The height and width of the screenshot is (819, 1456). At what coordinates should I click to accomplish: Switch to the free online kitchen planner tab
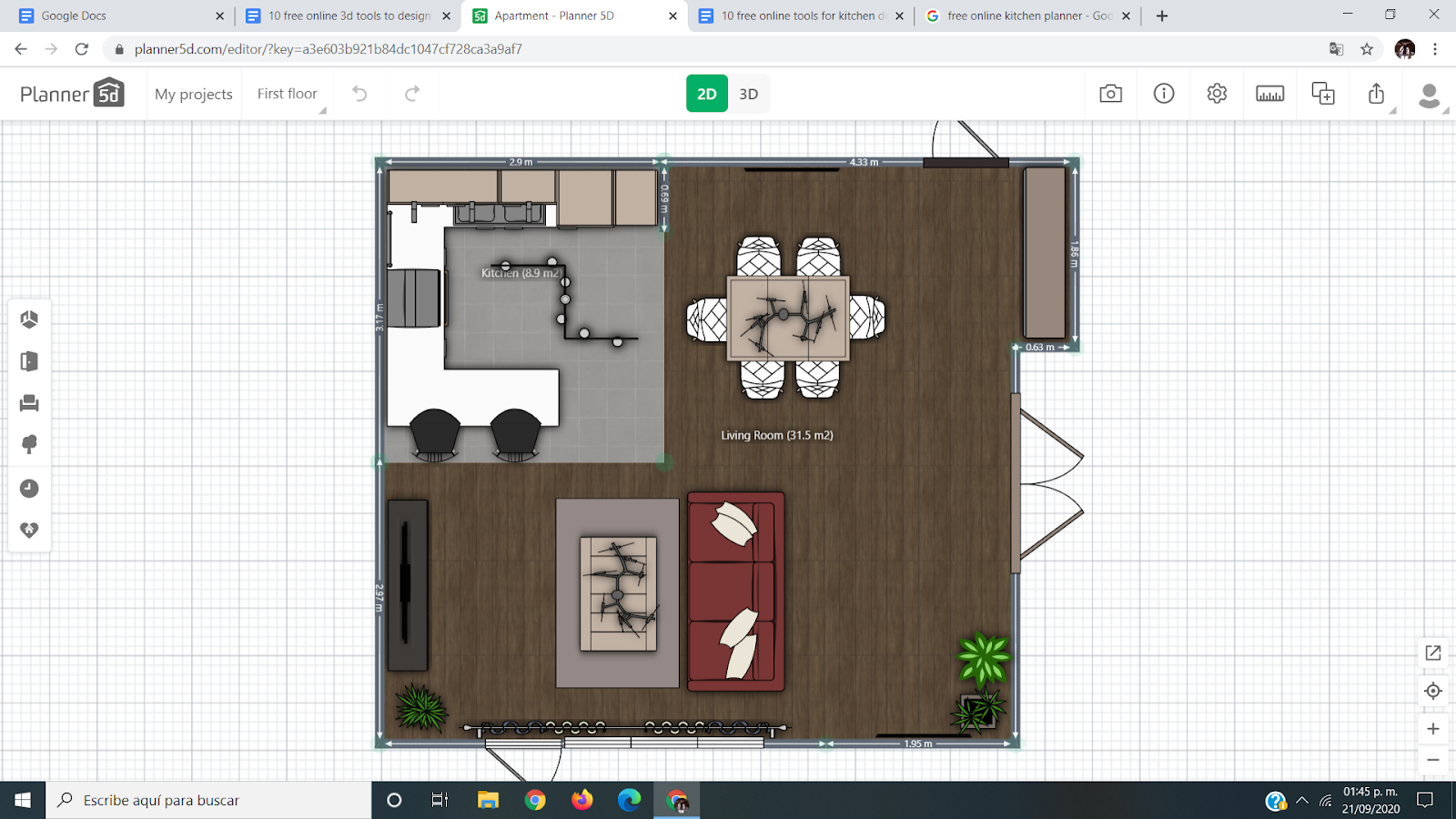coord(1028,15)
